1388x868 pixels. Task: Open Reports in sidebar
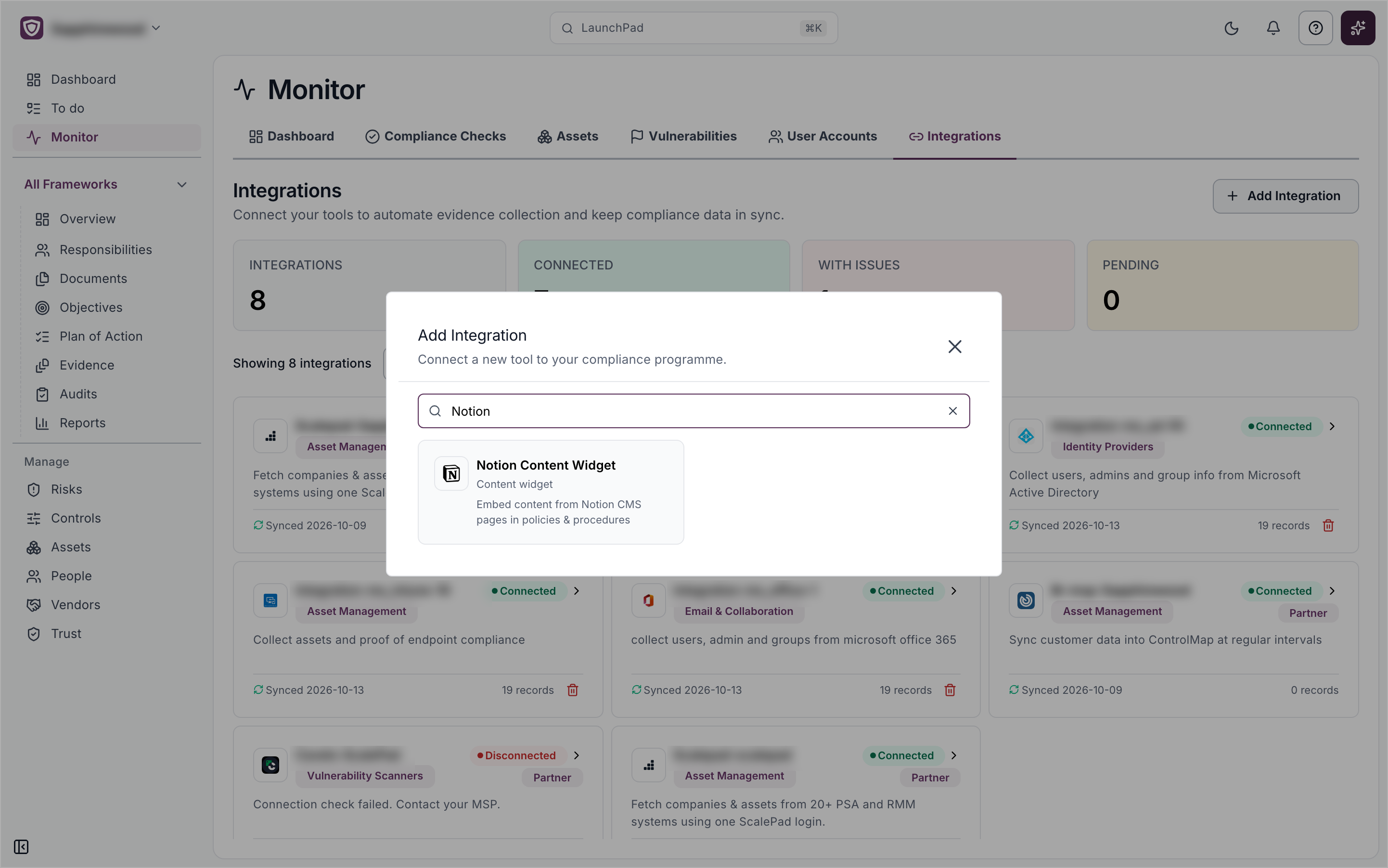pos(83,423)
